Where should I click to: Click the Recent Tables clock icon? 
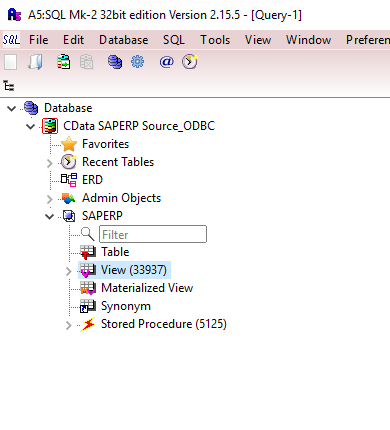(69, 162)
